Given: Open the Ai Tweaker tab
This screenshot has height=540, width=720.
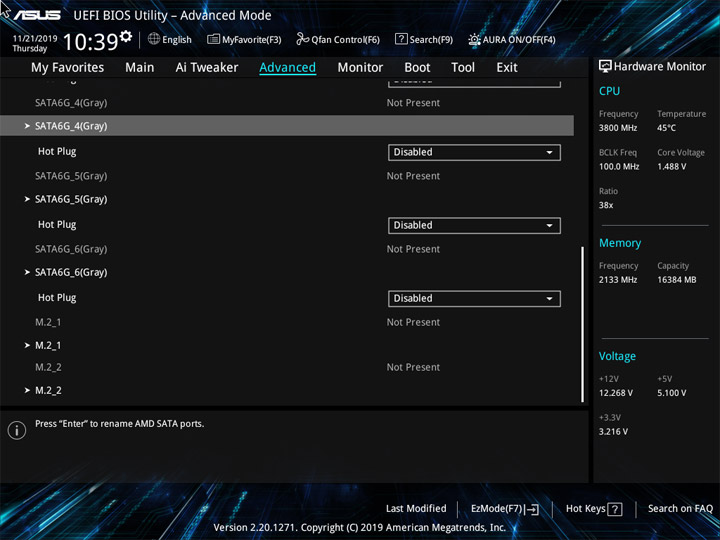Looking at the screenshot, I should click(x=207, y=68).
